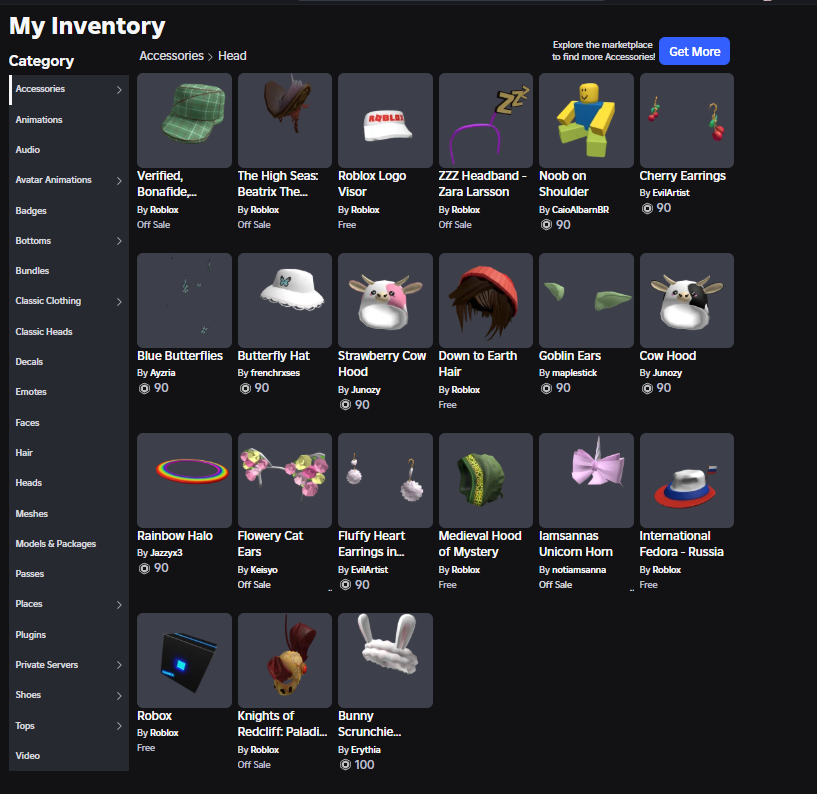
Task: Select the Audio category
Action: click(x=69, y=150)
